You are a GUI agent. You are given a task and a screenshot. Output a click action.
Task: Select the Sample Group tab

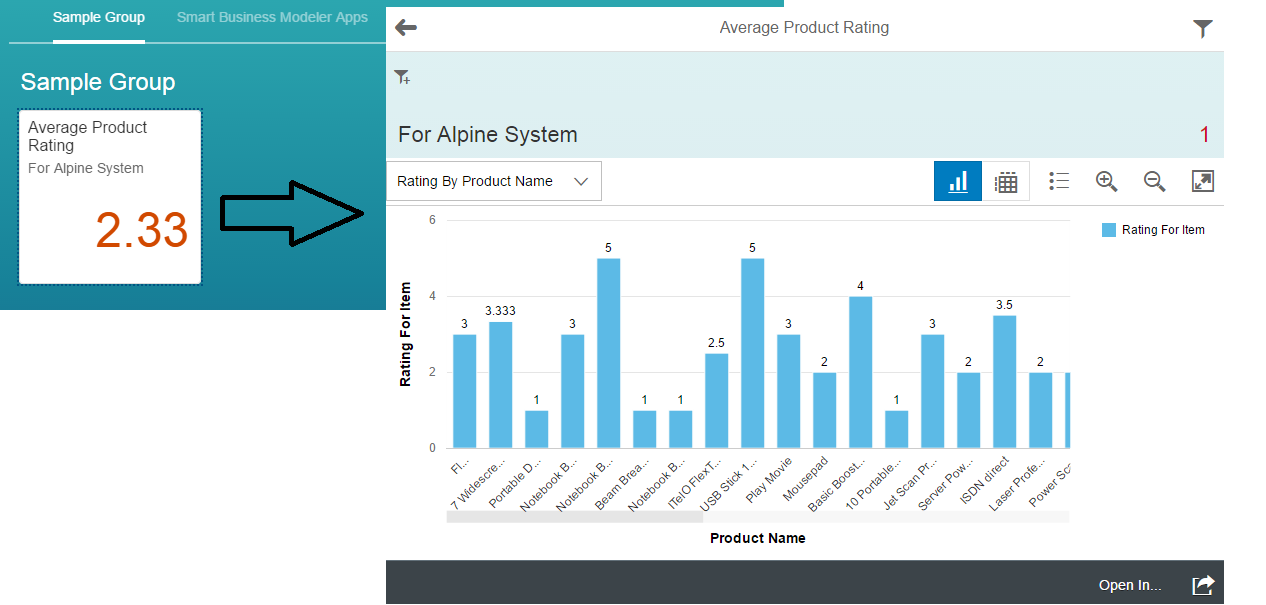coord(99,18)
